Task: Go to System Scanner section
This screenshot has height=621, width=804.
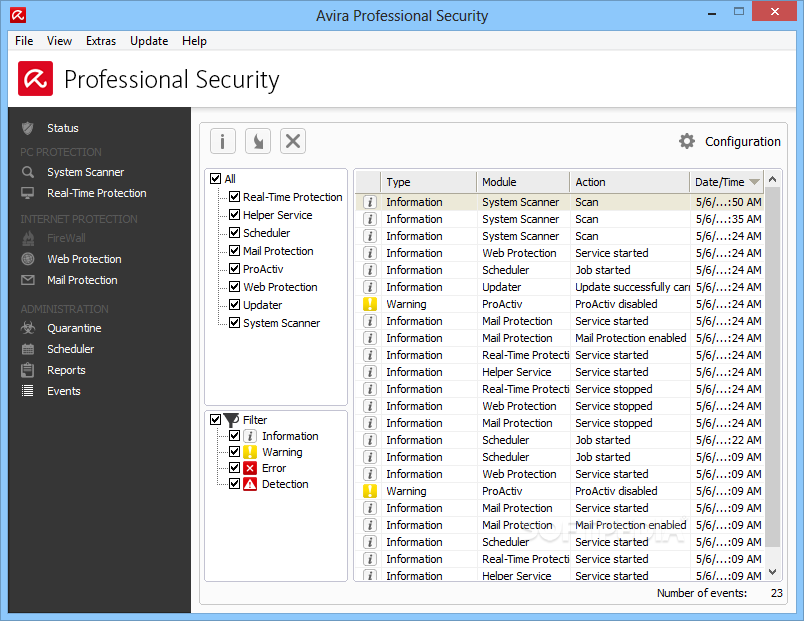Action: click(86, 172)
